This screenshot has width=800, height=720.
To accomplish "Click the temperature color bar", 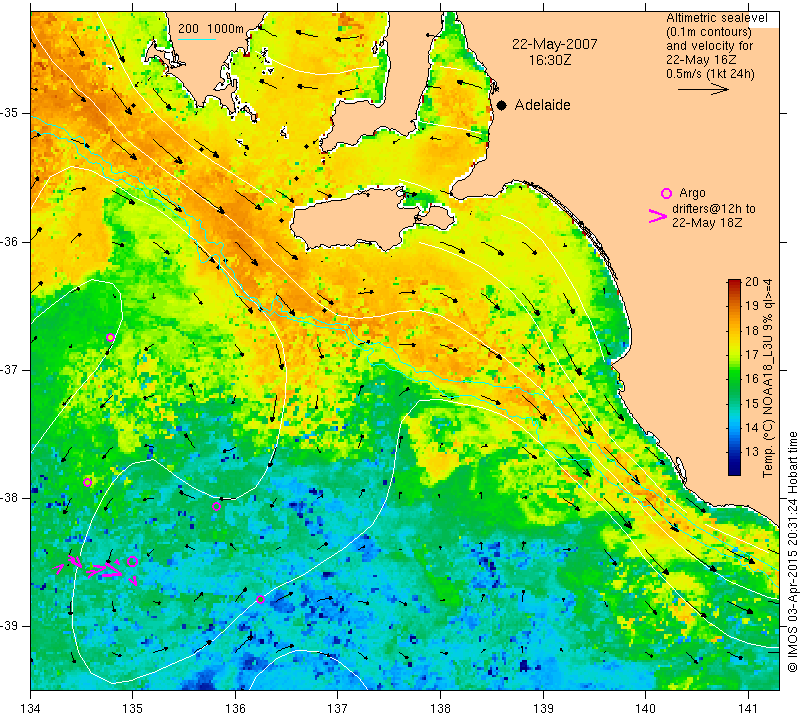I will point(734,377).
